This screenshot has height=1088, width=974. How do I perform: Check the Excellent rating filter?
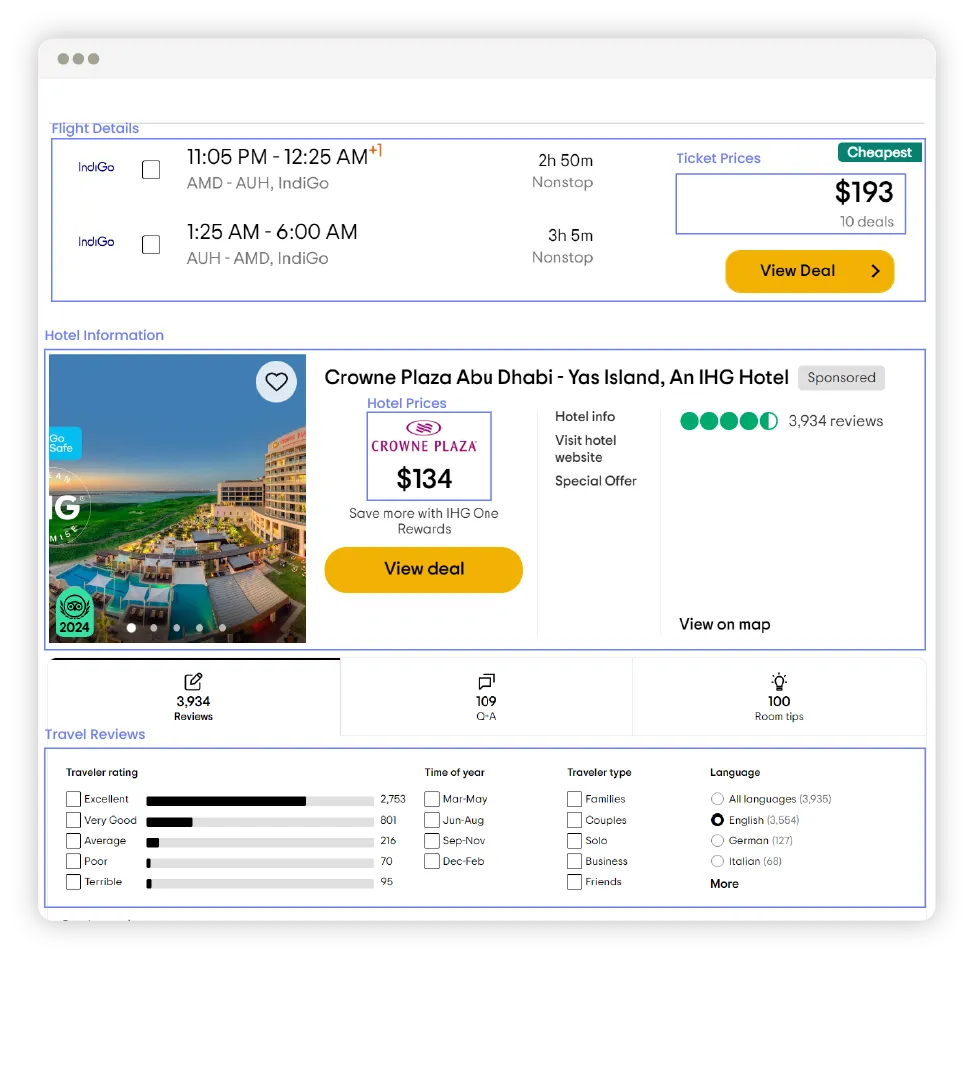73,799
